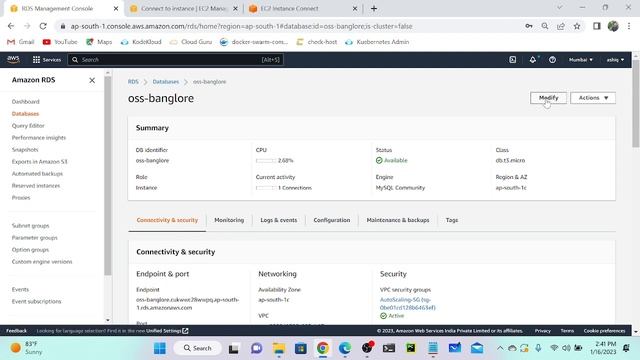Viewport: 640px width, 360px height.
Task: Bookmark this page with the star icon
Action: [x=577, y=26]
